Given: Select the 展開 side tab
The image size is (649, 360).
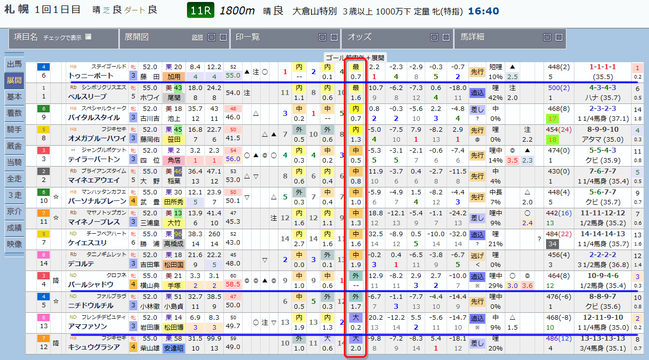Looking at the screenshot, I should [x=14, y=80].
